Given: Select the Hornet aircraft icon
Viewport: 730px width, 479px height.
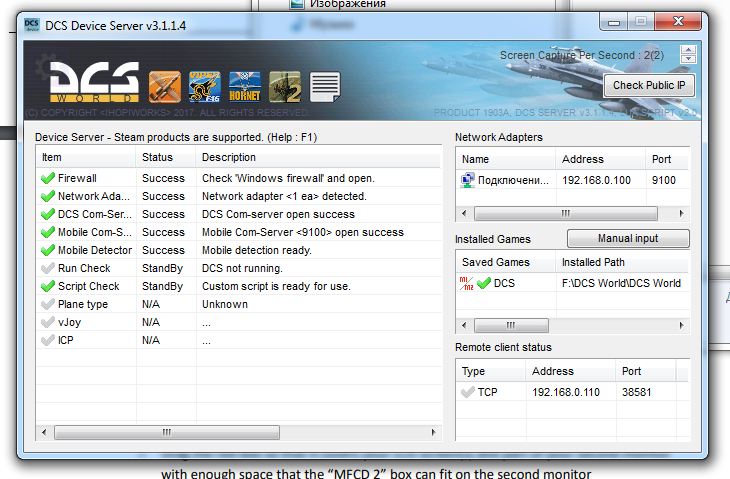Looking at the screenshot, I should click(x=245, y=87).
